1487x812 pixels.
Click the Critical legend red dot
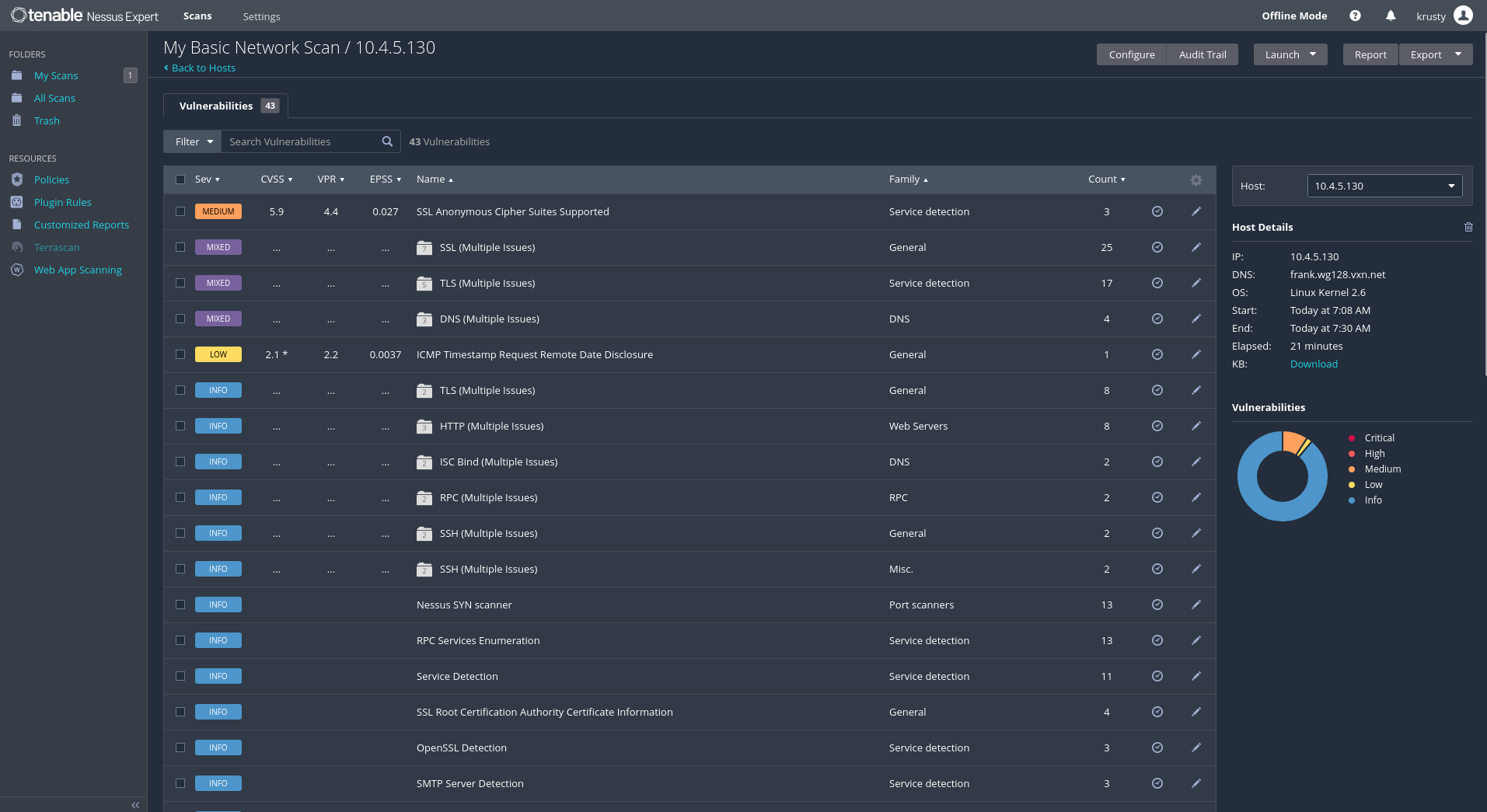1352,437
